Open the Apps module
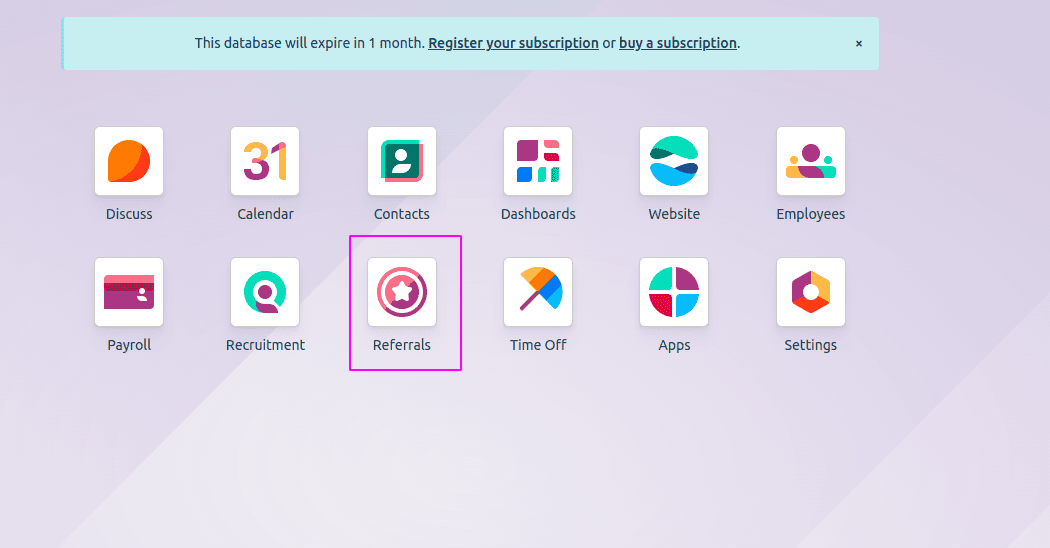This screenshot has width=1050, height=548. tap(674, 292)
